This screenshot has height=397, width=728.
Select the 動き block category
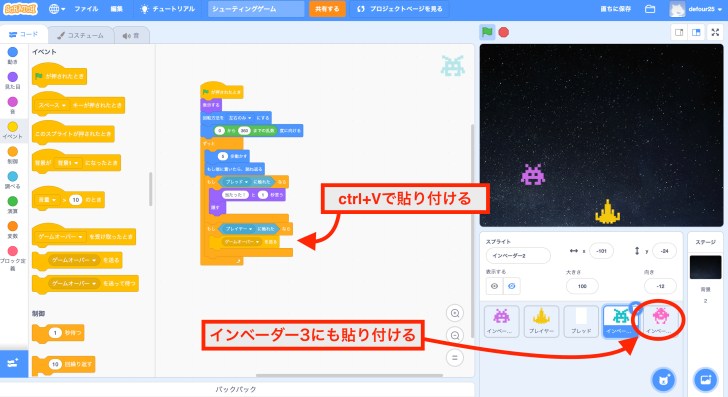[x=13, y=55]
